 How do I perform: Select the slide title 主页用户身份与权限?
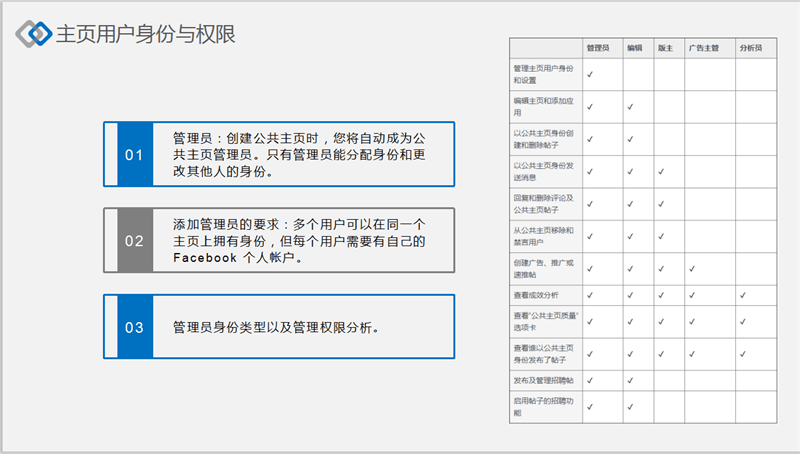click(x=145, y=34)
